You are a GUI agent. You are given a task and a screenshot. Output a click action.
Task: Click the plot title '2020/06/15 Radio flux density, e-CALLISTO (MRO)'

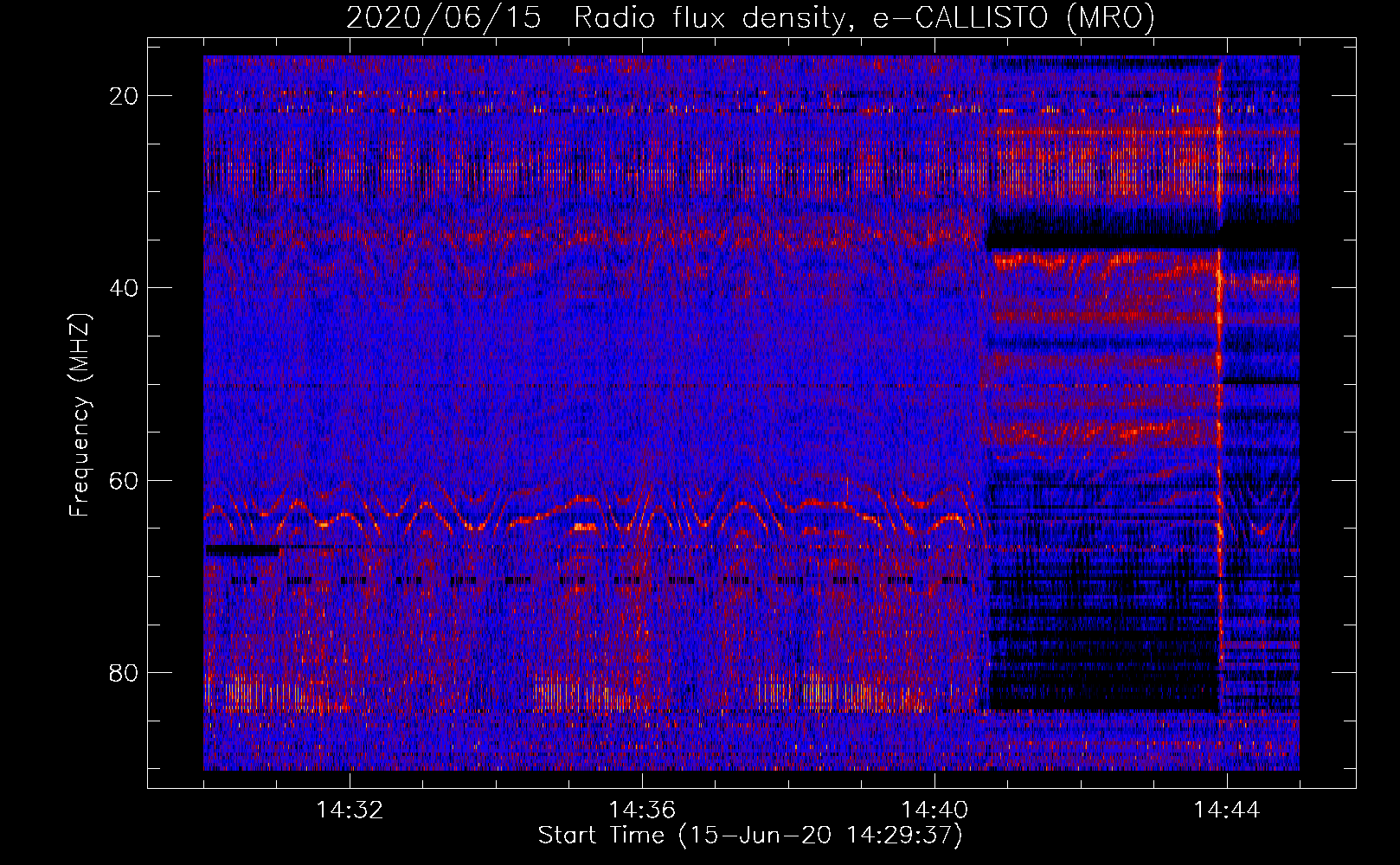pos(750,17)
